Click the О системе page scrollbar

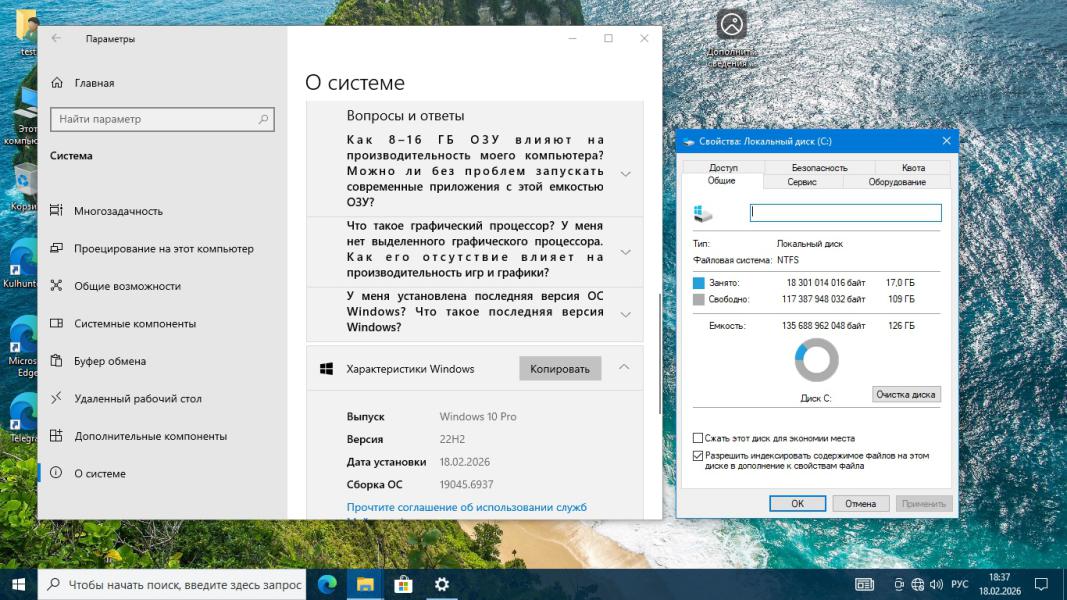pos(657,350)
